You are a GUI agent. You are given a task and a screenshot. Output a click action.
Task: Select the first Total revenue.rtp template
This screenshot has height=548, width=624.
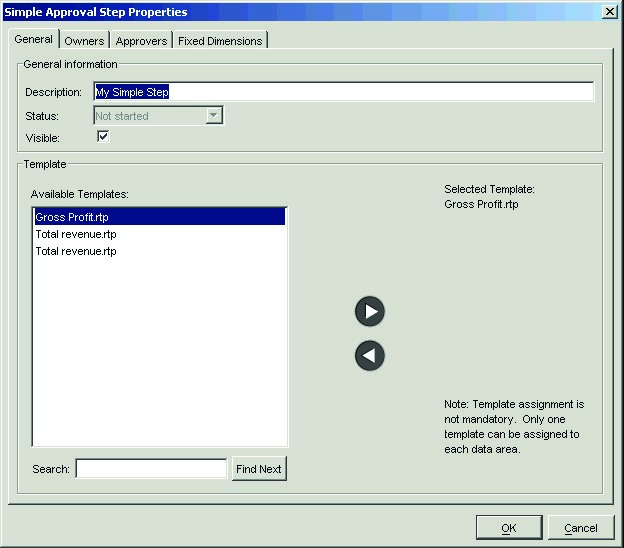[76, 234]
